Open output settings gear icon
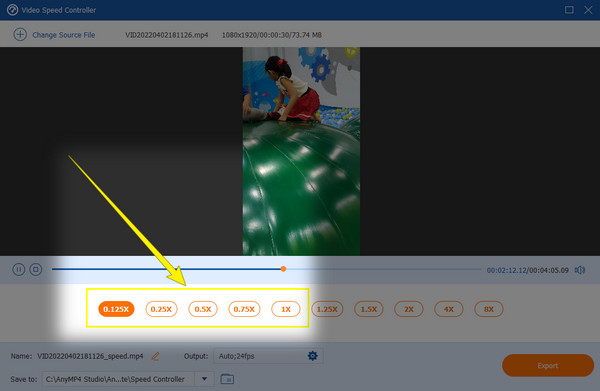Screen dimensions: 600x391 [x=313, y=356]
